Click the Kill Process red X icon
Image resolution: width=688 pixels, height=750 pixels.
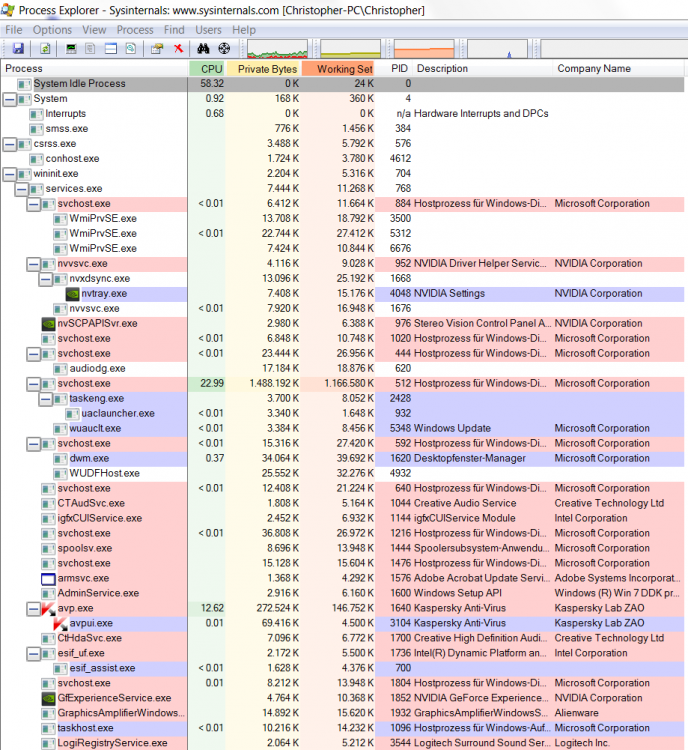pyautogui.click(x=178, y=48)
